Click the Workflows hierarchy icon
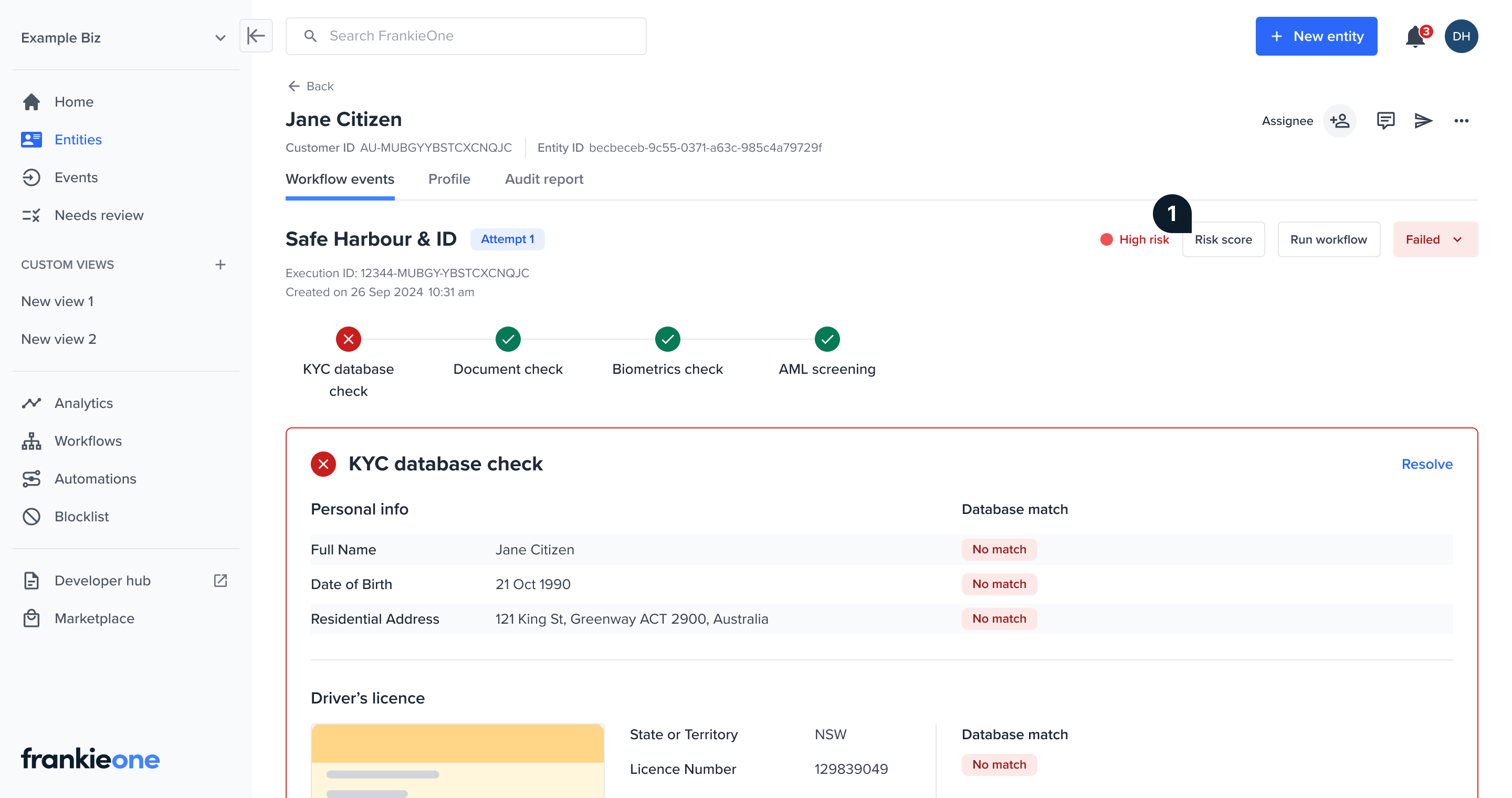The height and width of the screenshot is (798, 1512). [31, 441]
